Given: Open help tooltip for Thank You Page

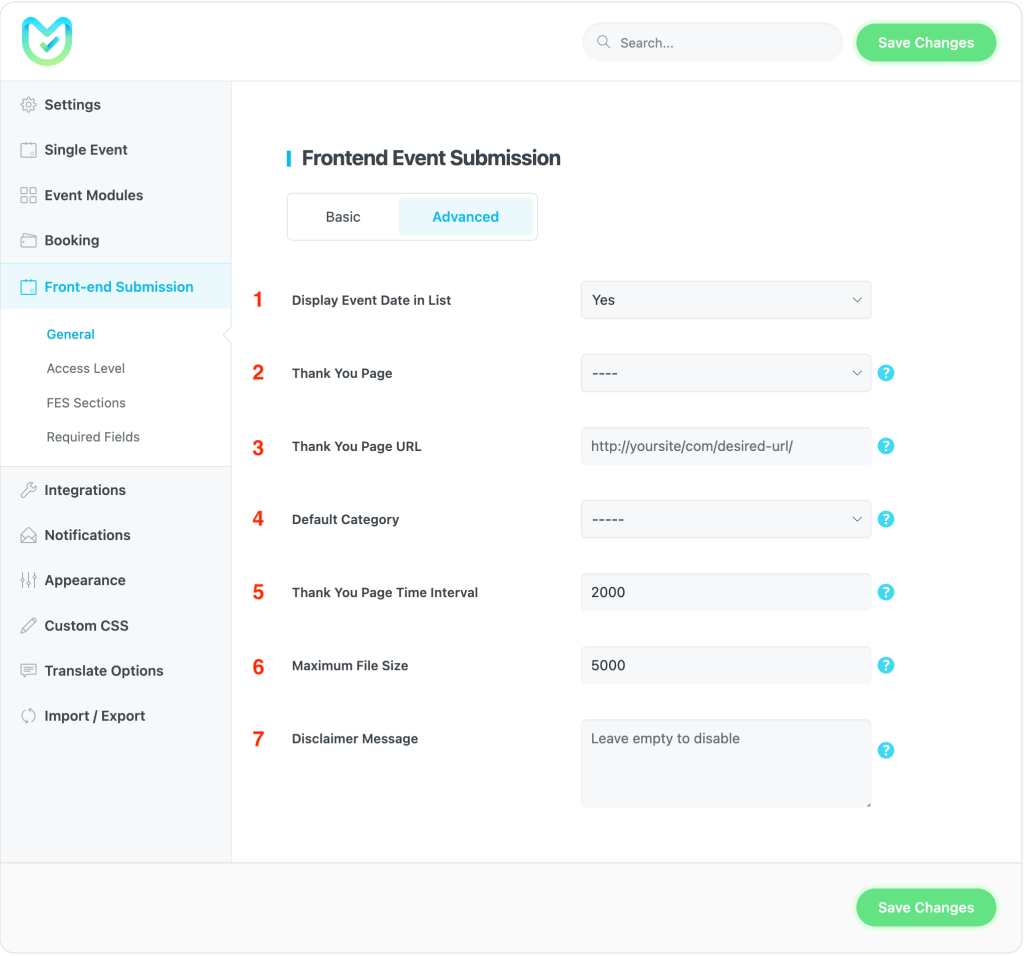Looking at the screenshot, I should click(886, 373).
